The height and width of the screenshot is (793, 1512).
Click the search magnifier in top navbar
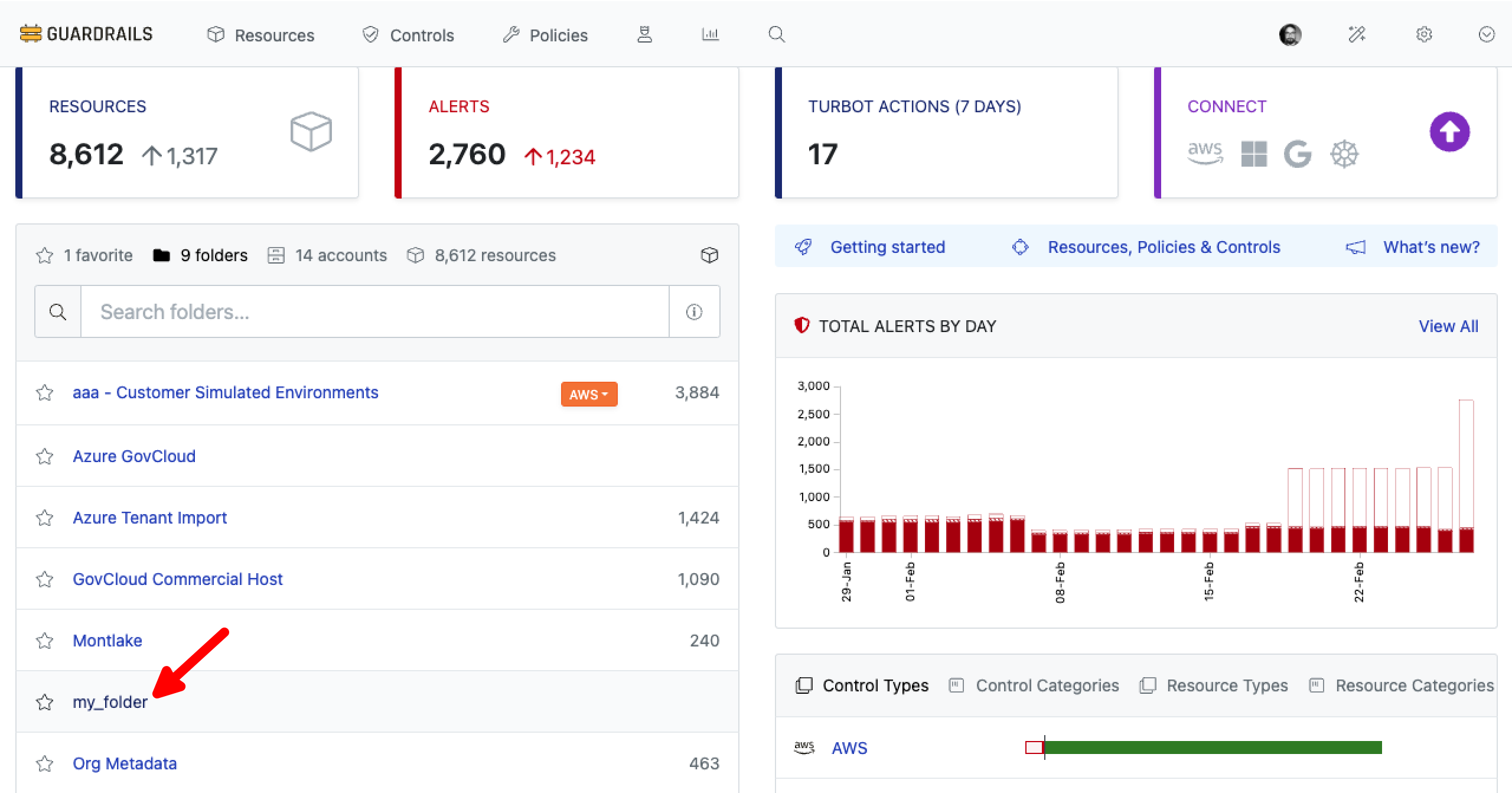point(777,34)
